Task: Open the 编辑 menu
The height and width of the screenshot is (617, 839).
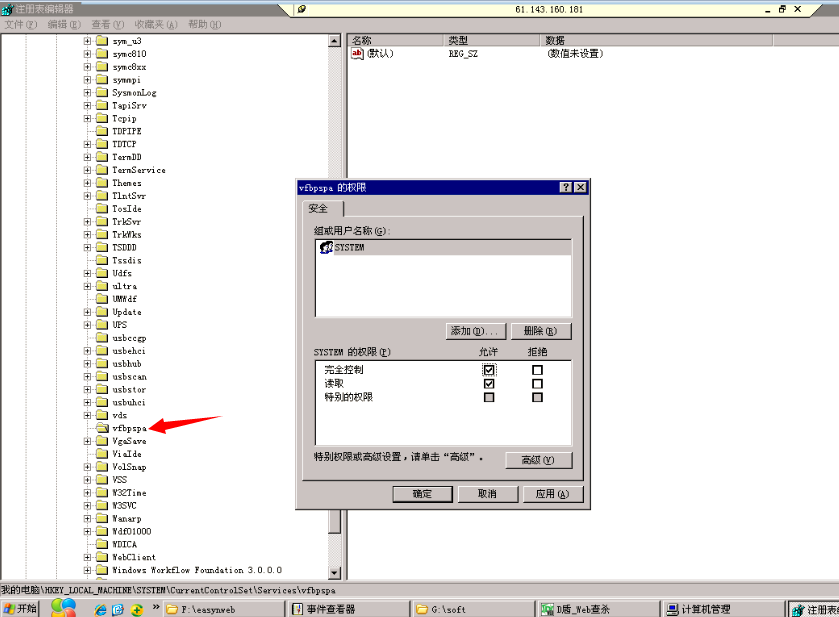Action: (x=64, y=24)
